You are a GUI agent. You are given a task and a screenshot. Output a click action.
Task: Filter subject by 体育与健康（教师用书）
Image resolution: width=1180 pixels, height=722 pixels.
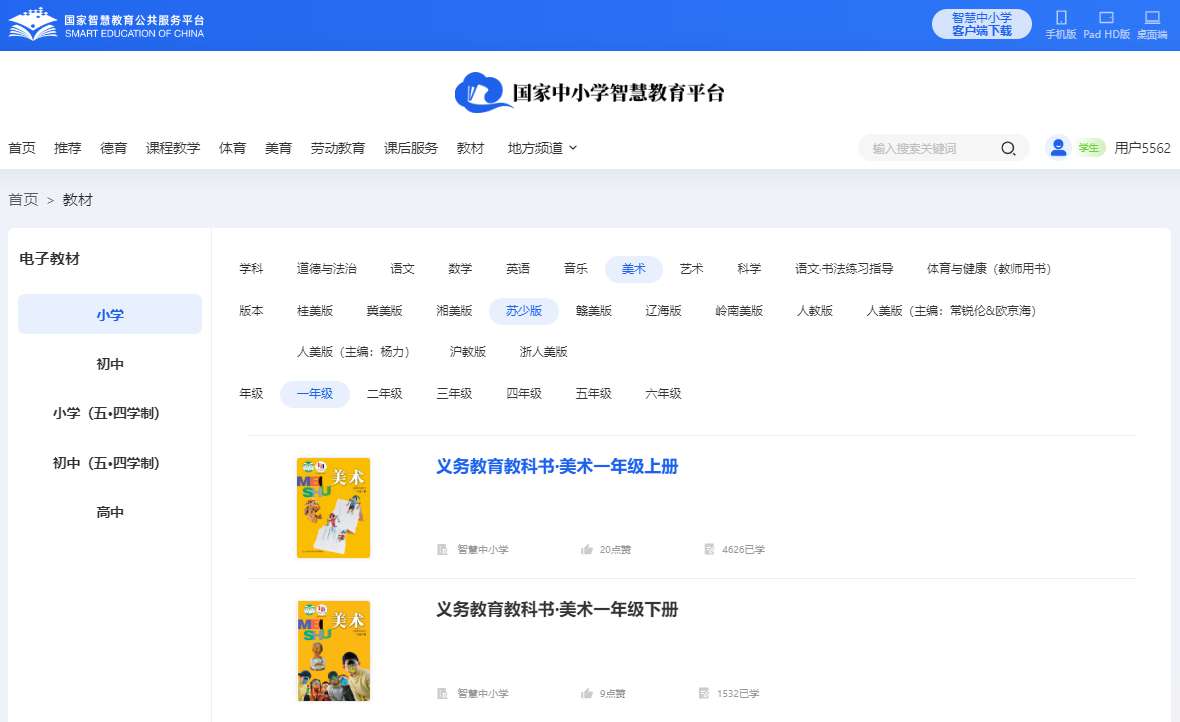click(989, 269)
